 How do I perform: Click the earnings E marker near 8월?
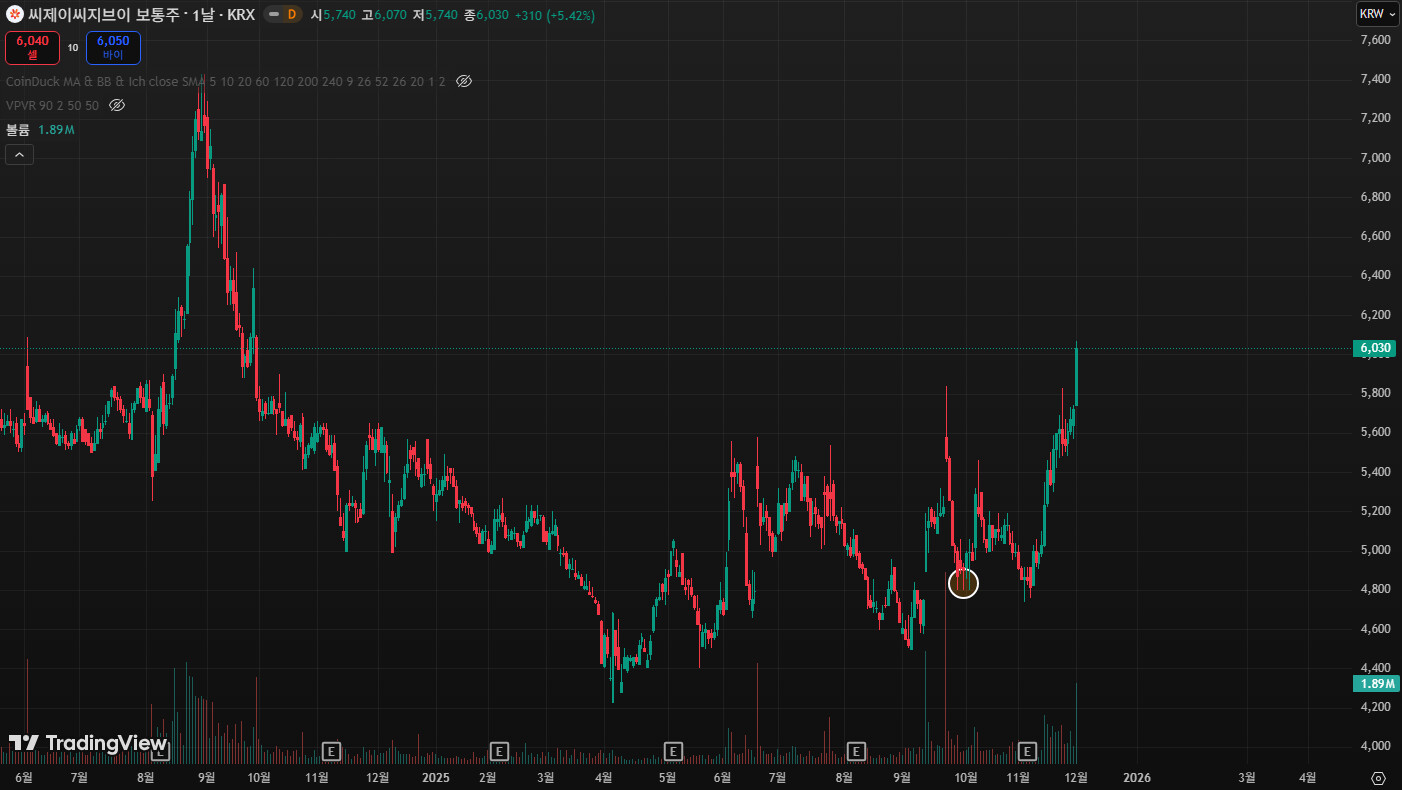click(x=856, y=750)
